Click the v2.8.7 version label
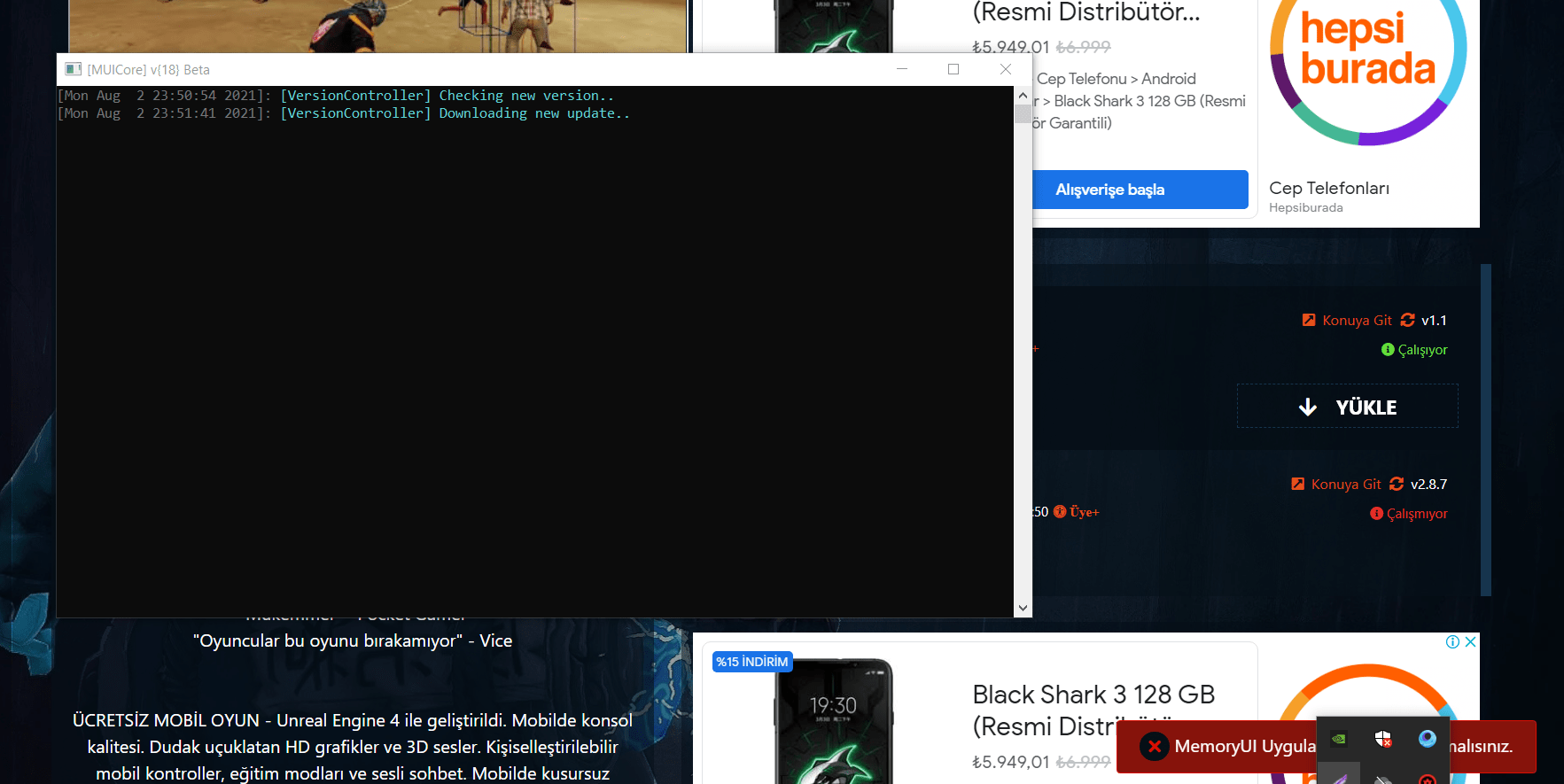 1428,485
